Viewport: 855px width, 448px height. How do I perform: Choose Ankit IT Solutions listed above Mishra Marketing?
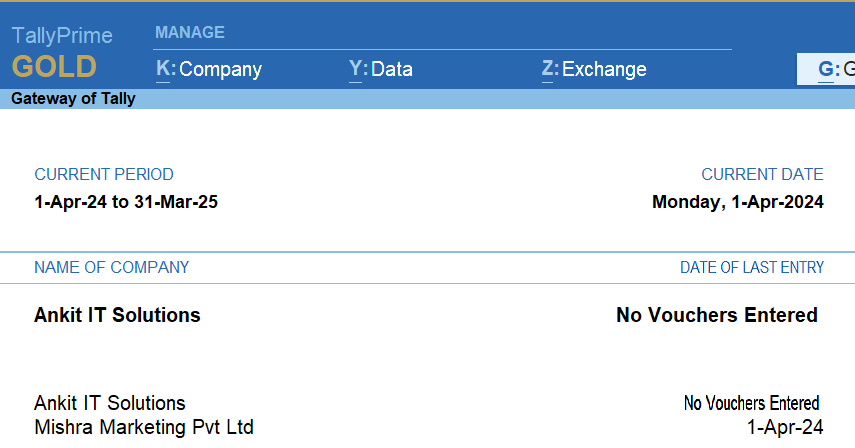[110, 403]
